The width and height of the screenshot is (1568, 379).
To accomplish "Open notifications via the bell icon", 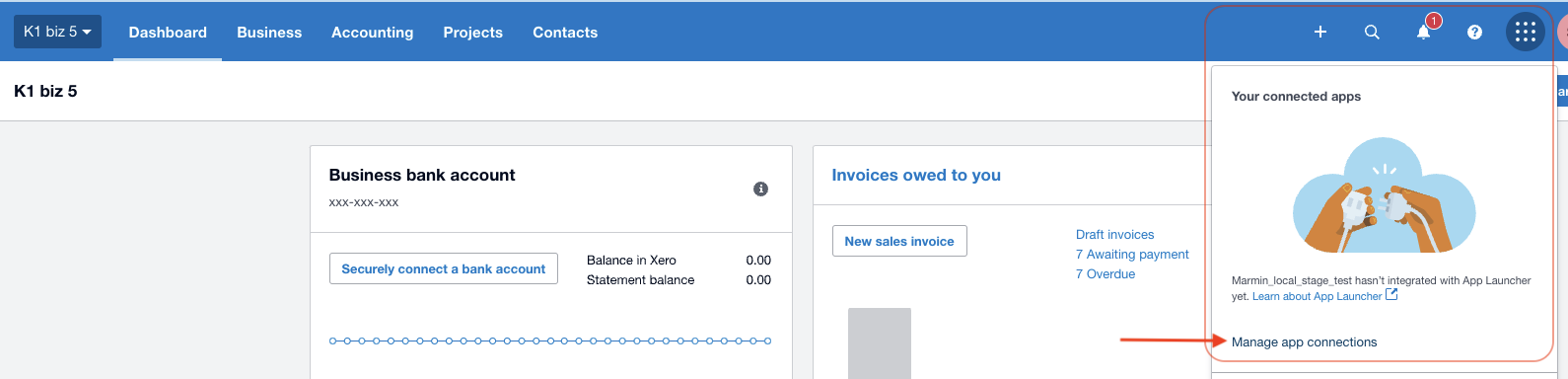I will (1423, 32).
